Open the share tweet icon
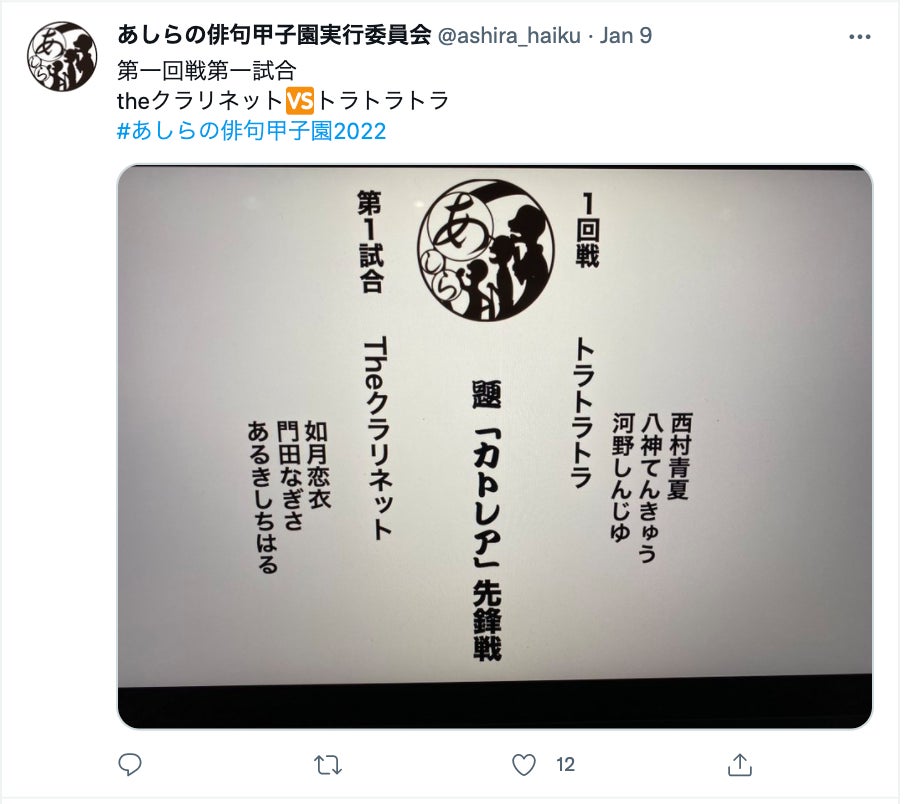 [740, 764]
